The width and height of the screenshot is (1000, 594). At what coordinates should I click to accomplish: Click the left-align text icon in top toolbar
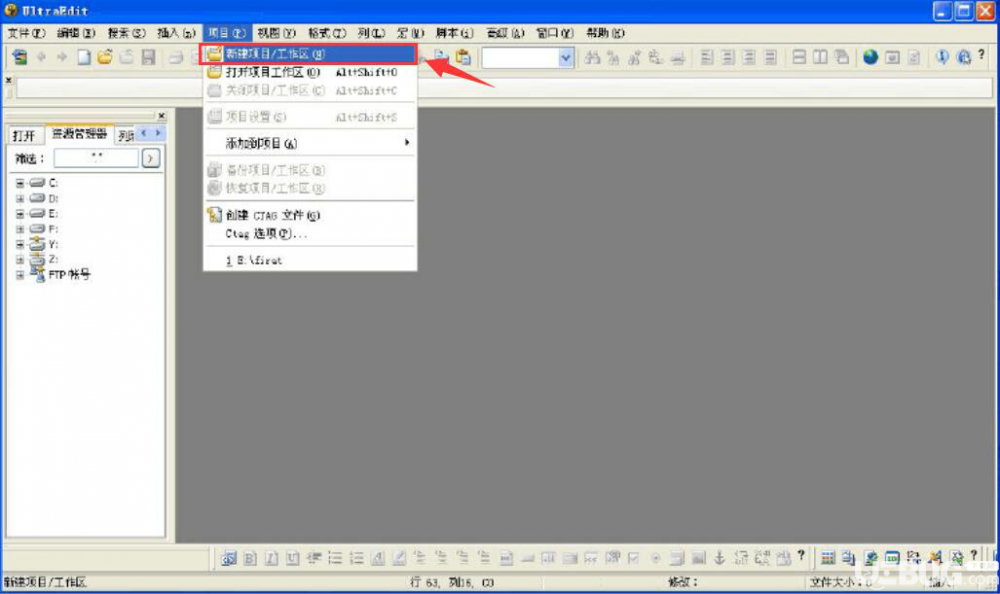[x=707, y=57]
